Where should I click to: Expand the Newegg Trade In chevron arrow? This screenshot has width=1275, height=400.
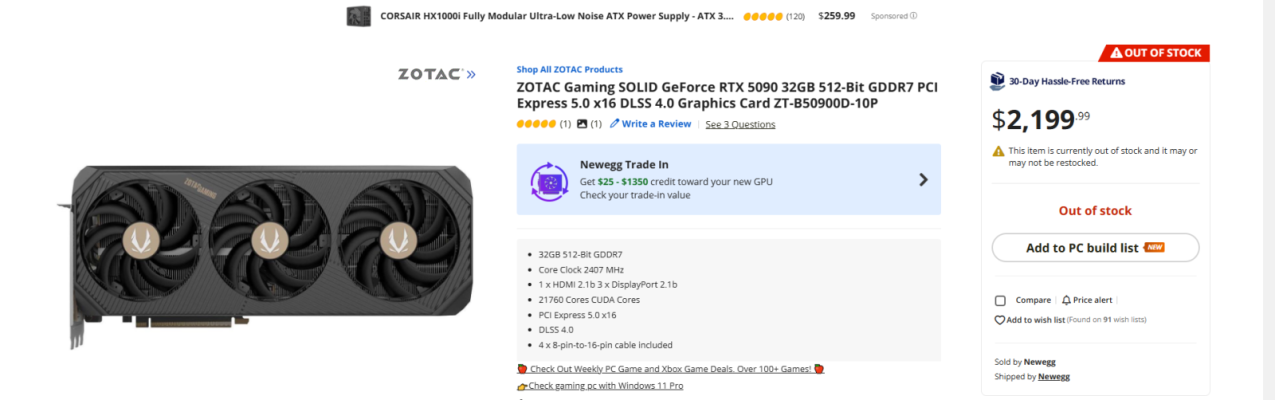coord(923,180)
